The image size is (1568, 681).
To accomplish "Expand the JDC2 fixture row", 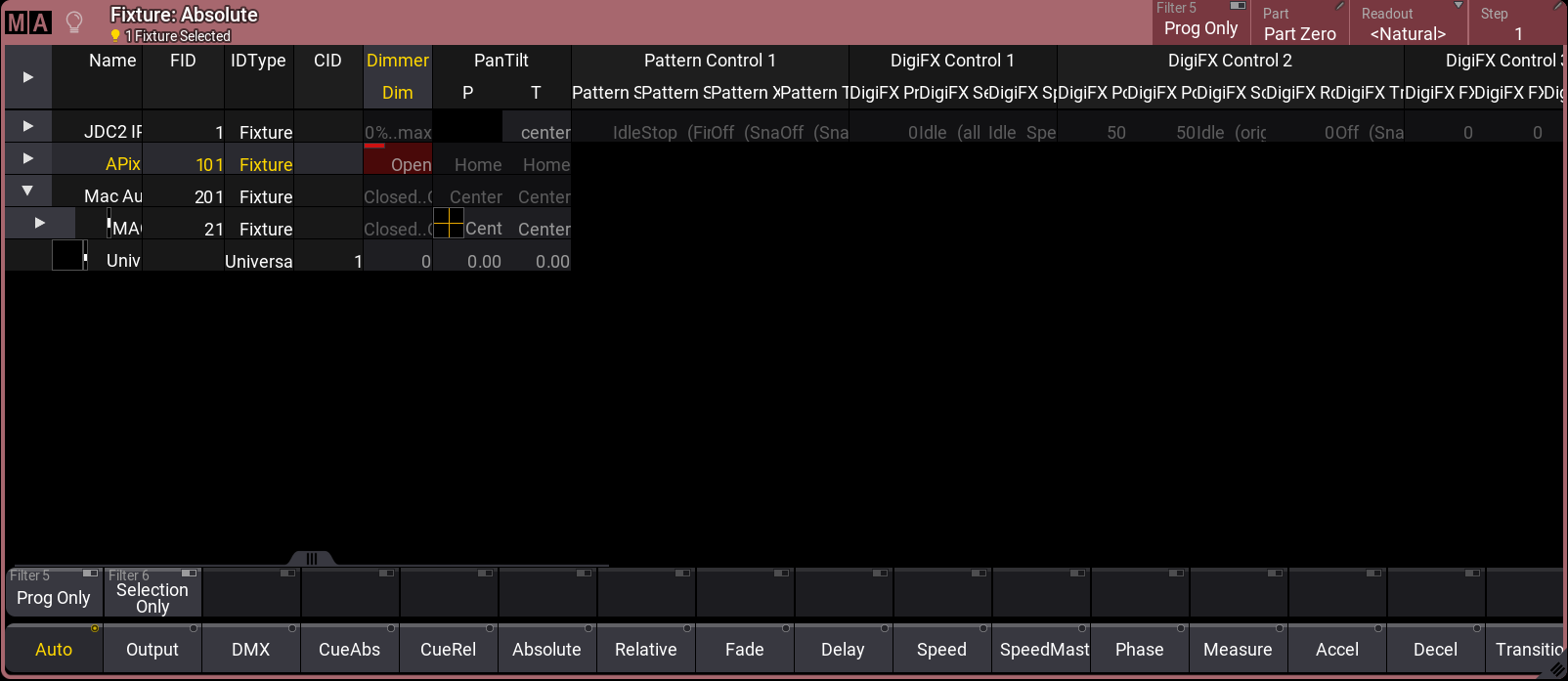I will pyautogui.click(x=27, y=126).
